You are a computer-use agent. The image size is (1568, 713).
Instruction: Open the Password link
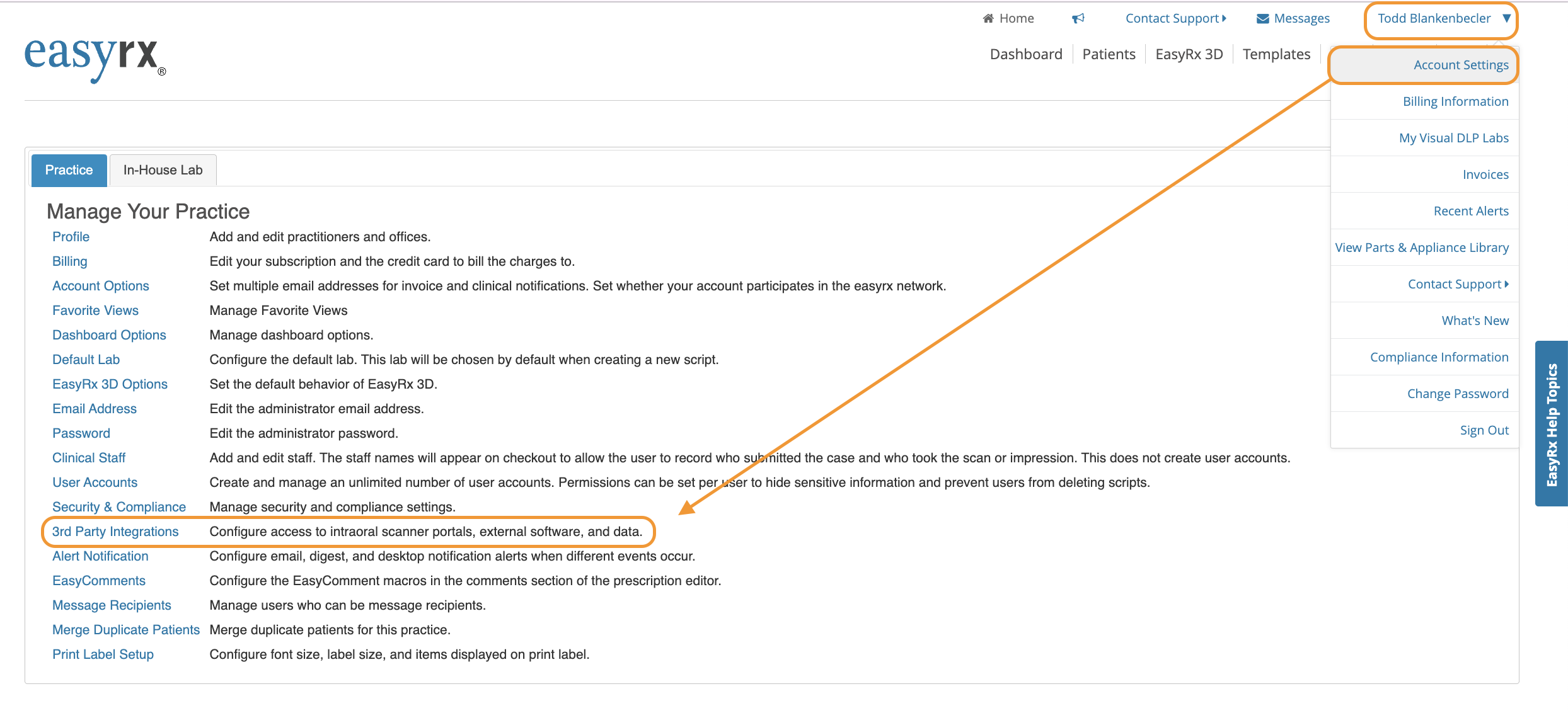click(x=81, y=433)
